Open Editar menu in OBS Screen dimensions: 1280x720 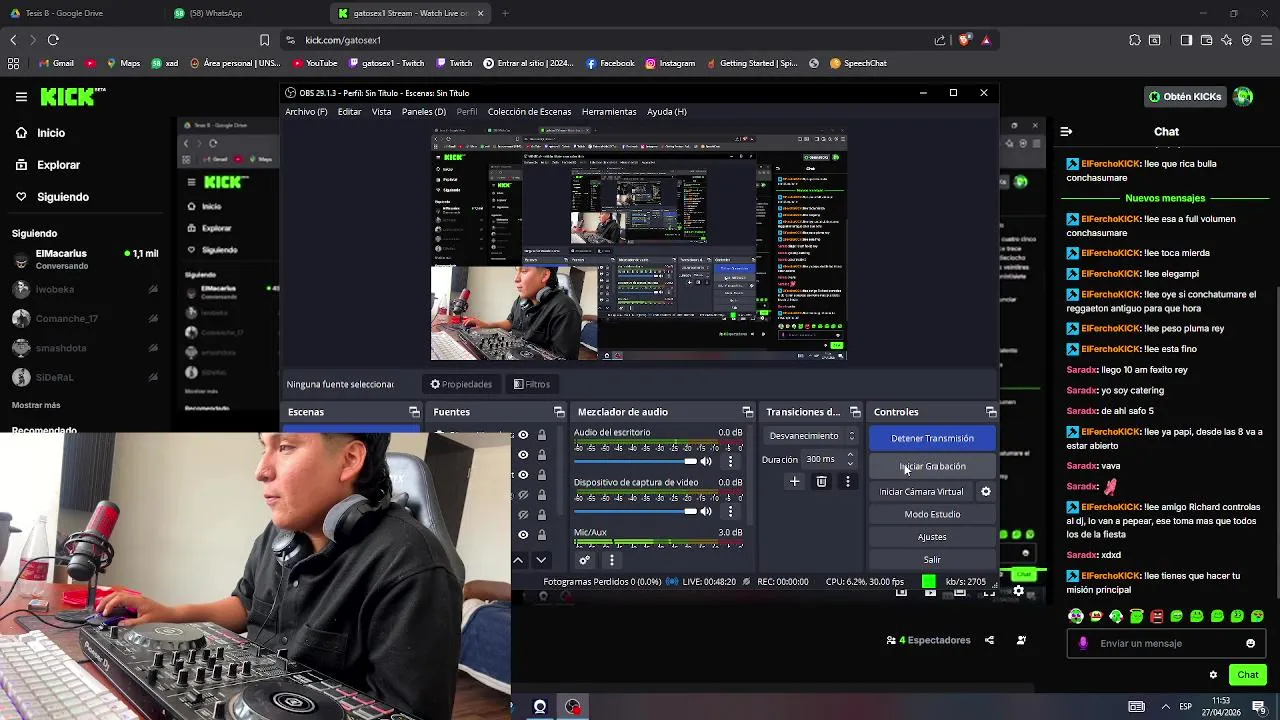coord(349,112)
